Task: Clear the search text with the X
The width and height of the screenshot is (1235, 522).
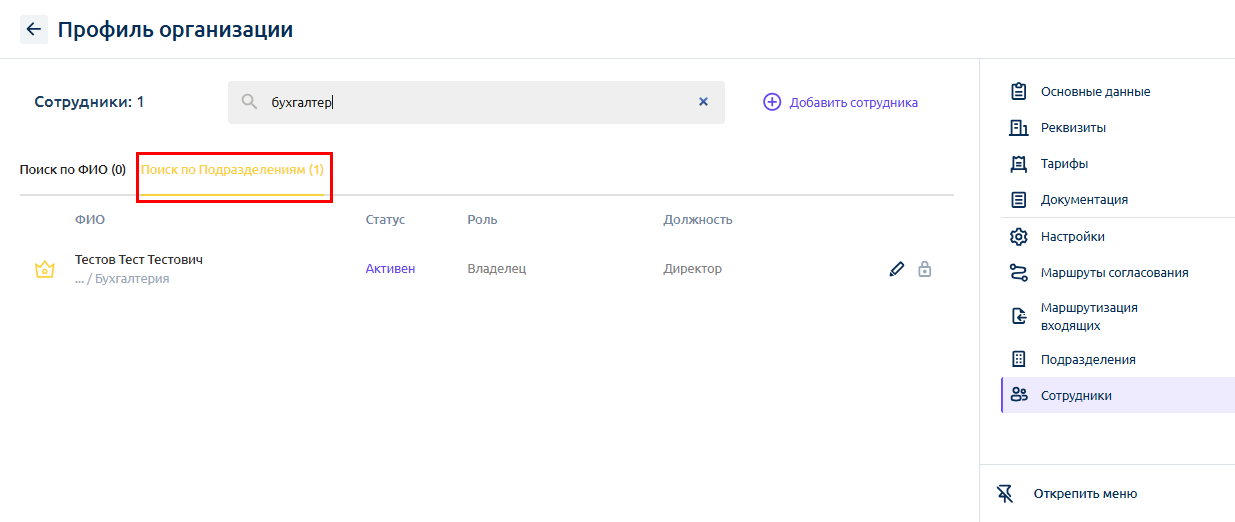Action: pyautogui.click(x=703, y=102)
